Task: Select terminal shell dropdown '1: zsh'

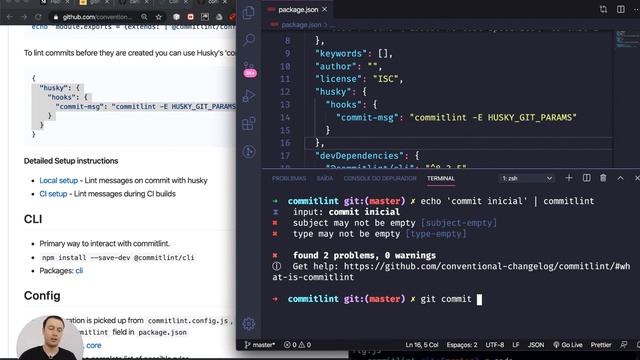Action: (527, 178)
